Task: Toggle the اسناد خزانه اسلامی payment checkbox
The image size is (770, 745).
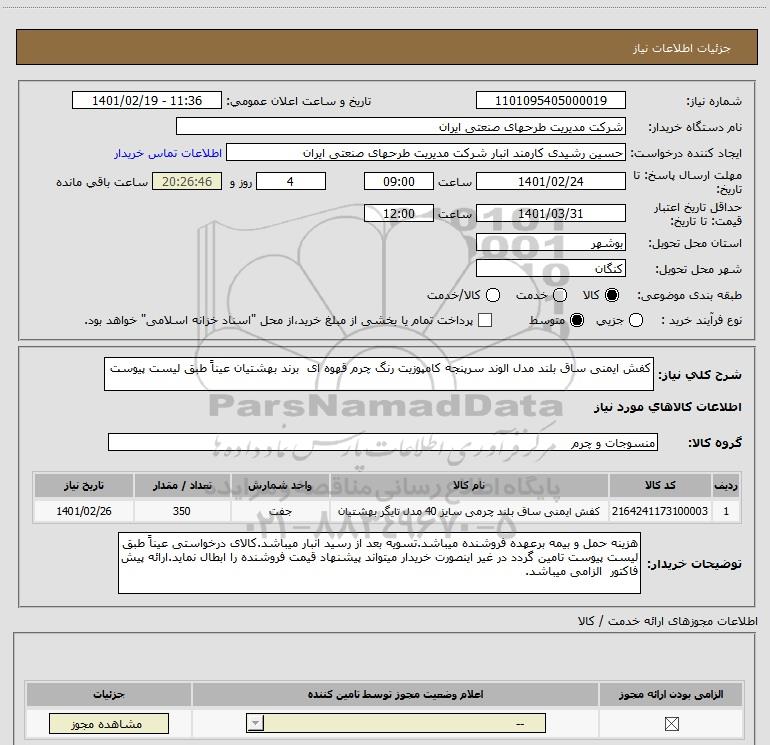Action: point(485,320)
